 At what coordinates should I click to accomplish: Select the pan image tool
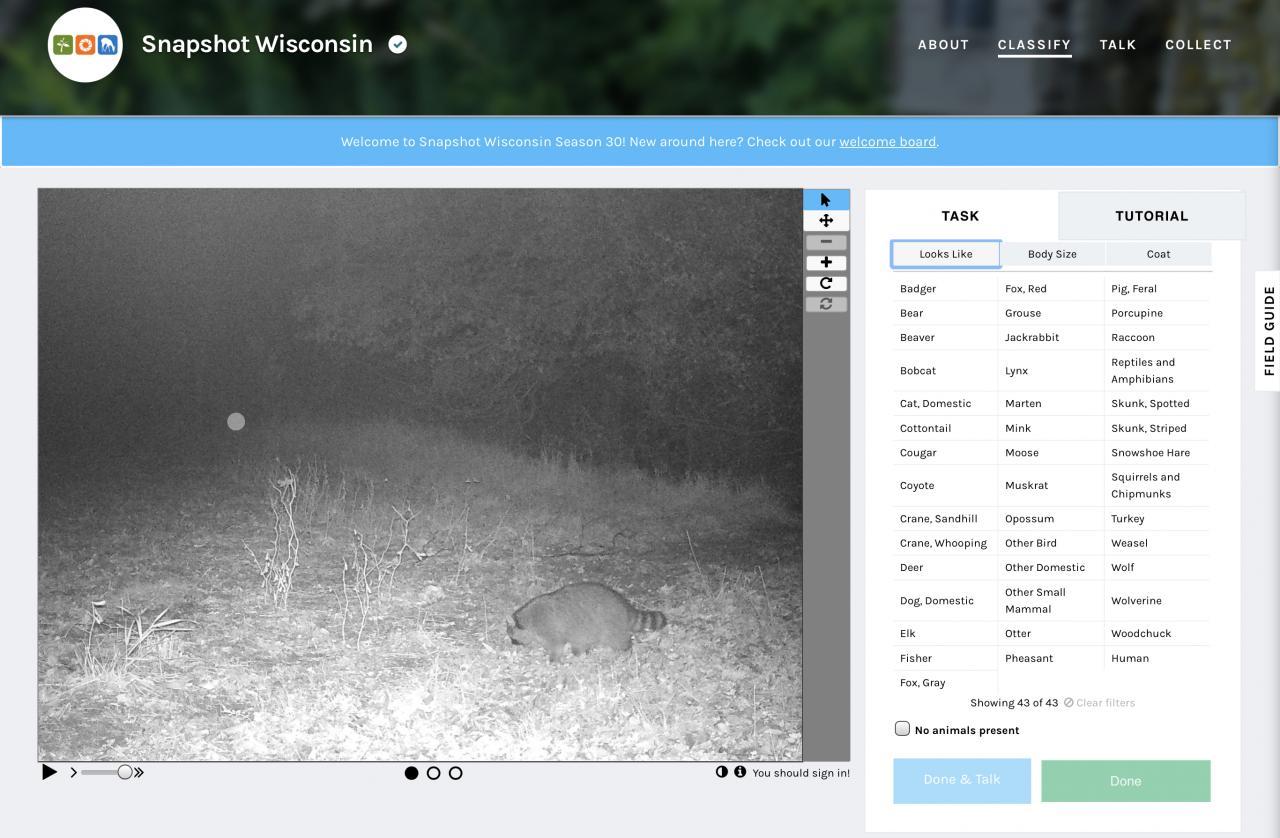(x=826, y=221)
